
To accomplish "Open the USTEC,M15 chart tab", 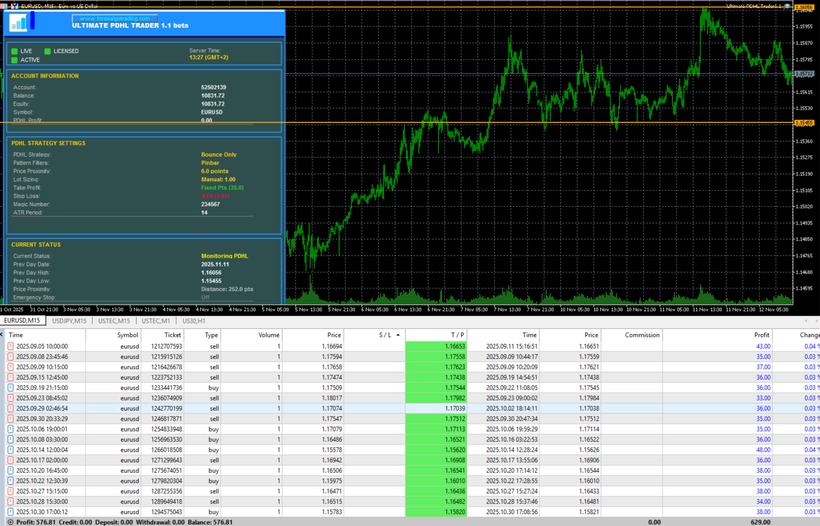I will click(113, 321).
